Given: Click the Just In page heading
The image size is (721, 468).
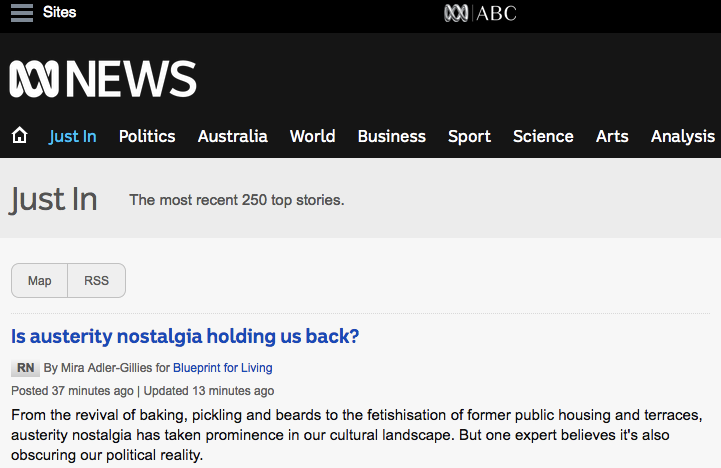Looking at the screenshot, I should pos(54,200).
